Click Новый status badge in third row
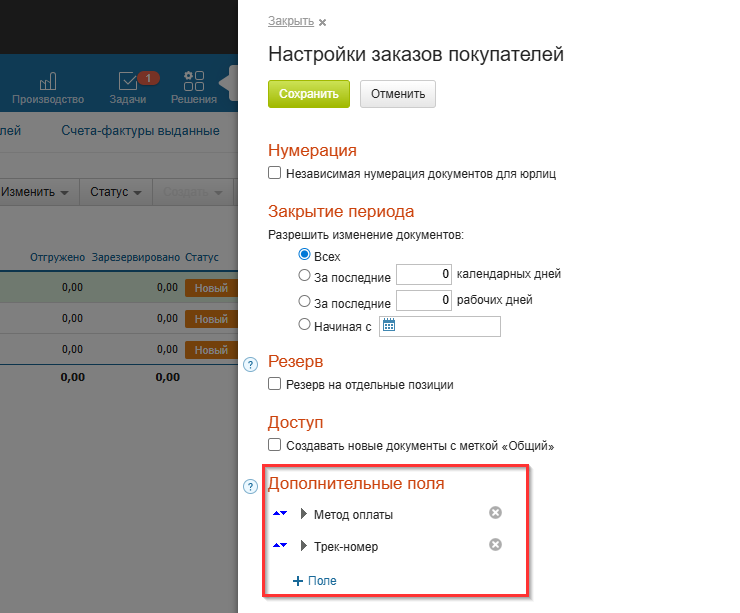The height and width of the screenshot is (613, 740). pos(211,350)
